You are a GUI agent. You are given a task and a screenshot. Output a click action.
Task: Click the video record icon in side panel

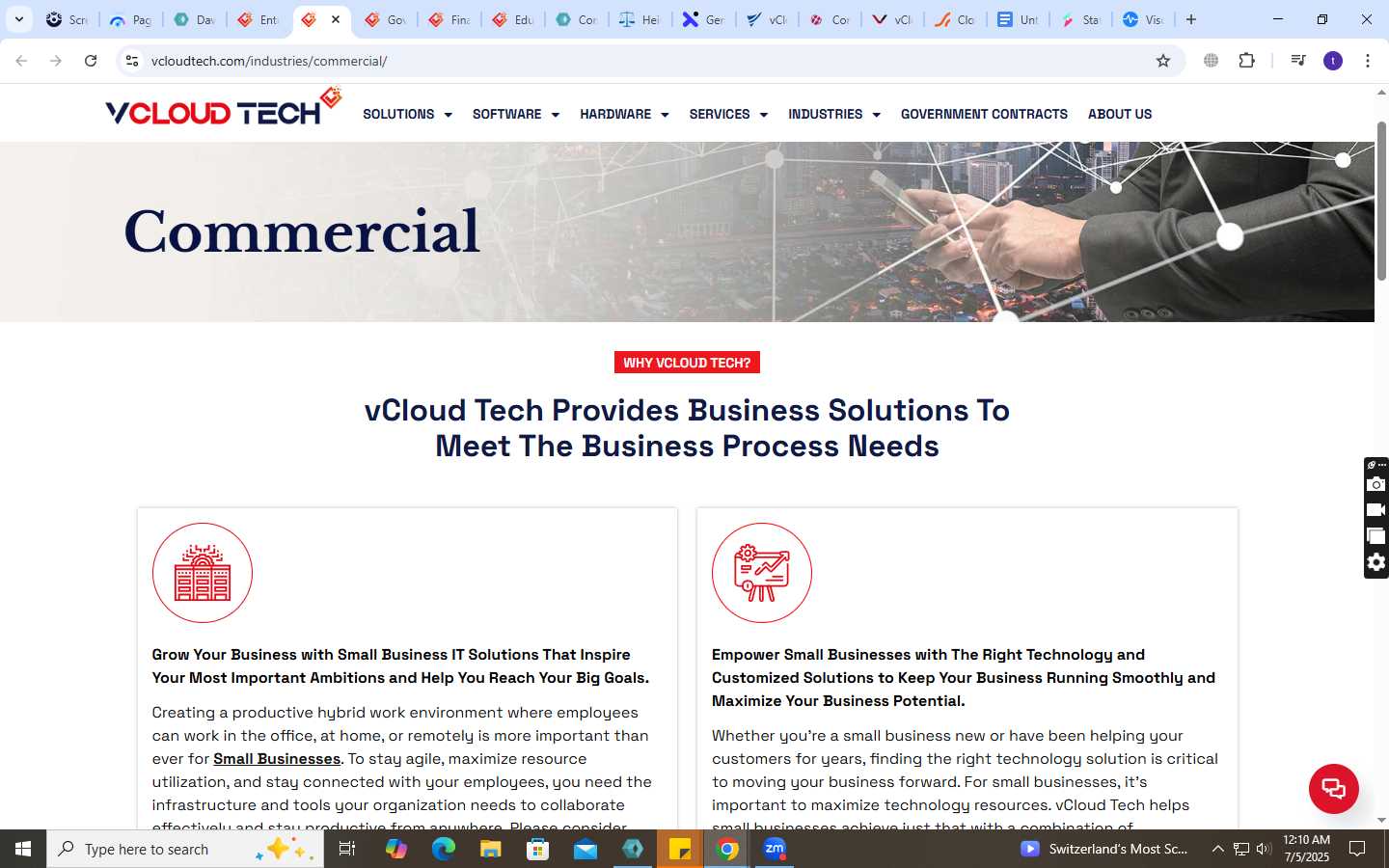click(x=1376, y=510)
